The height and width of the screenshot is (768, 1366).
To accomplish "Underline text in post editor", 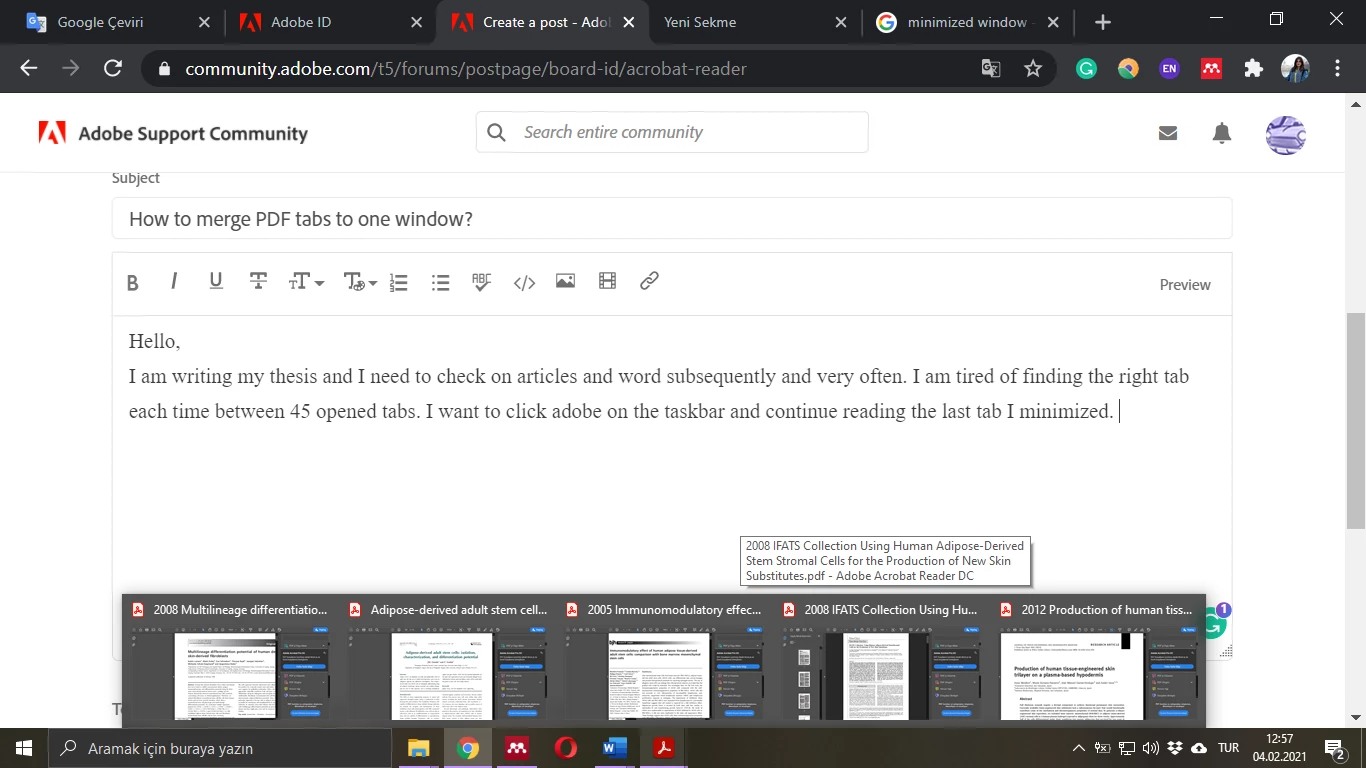I will [x=216, y=281].
